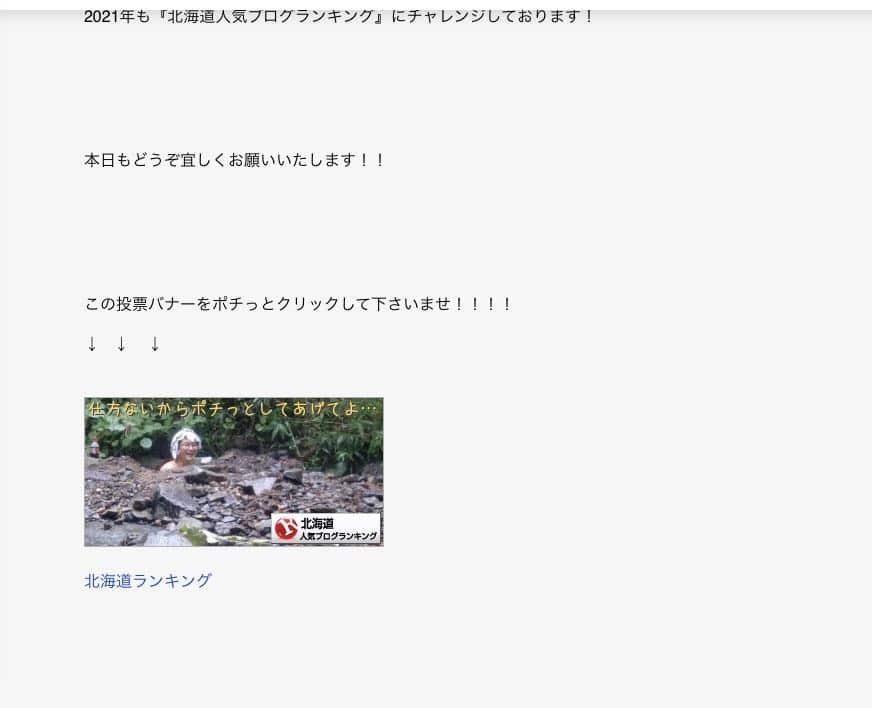Viewport: 872px width, 708px height.
Task: Click the smiling person in the banner photo
Action: 183,450
